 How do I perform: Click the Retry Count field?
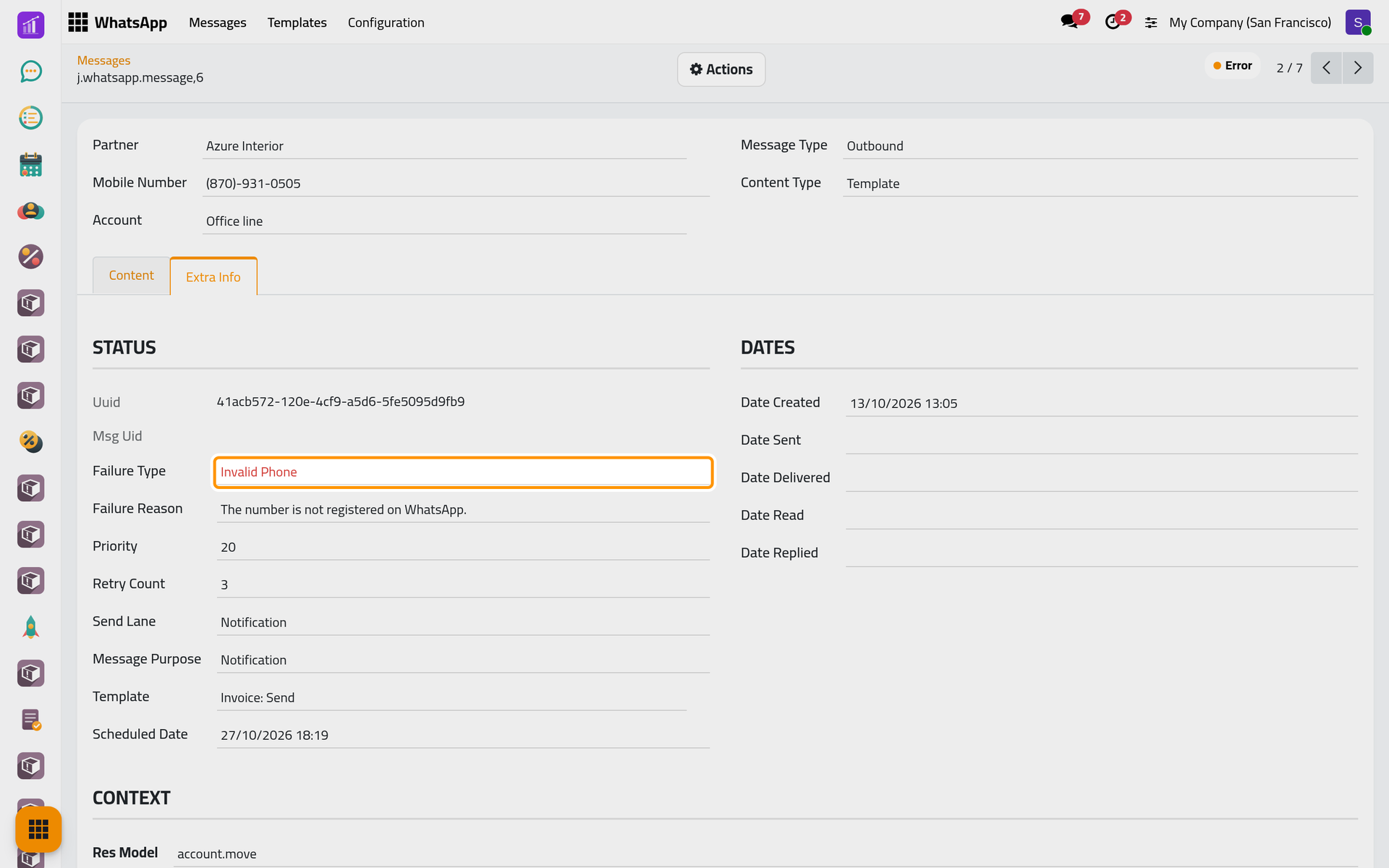pyautogui.click(x=463, y=585)
